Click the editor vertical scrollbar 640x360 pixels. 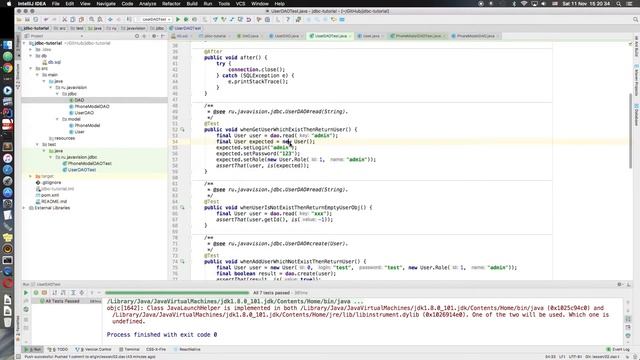631,131
